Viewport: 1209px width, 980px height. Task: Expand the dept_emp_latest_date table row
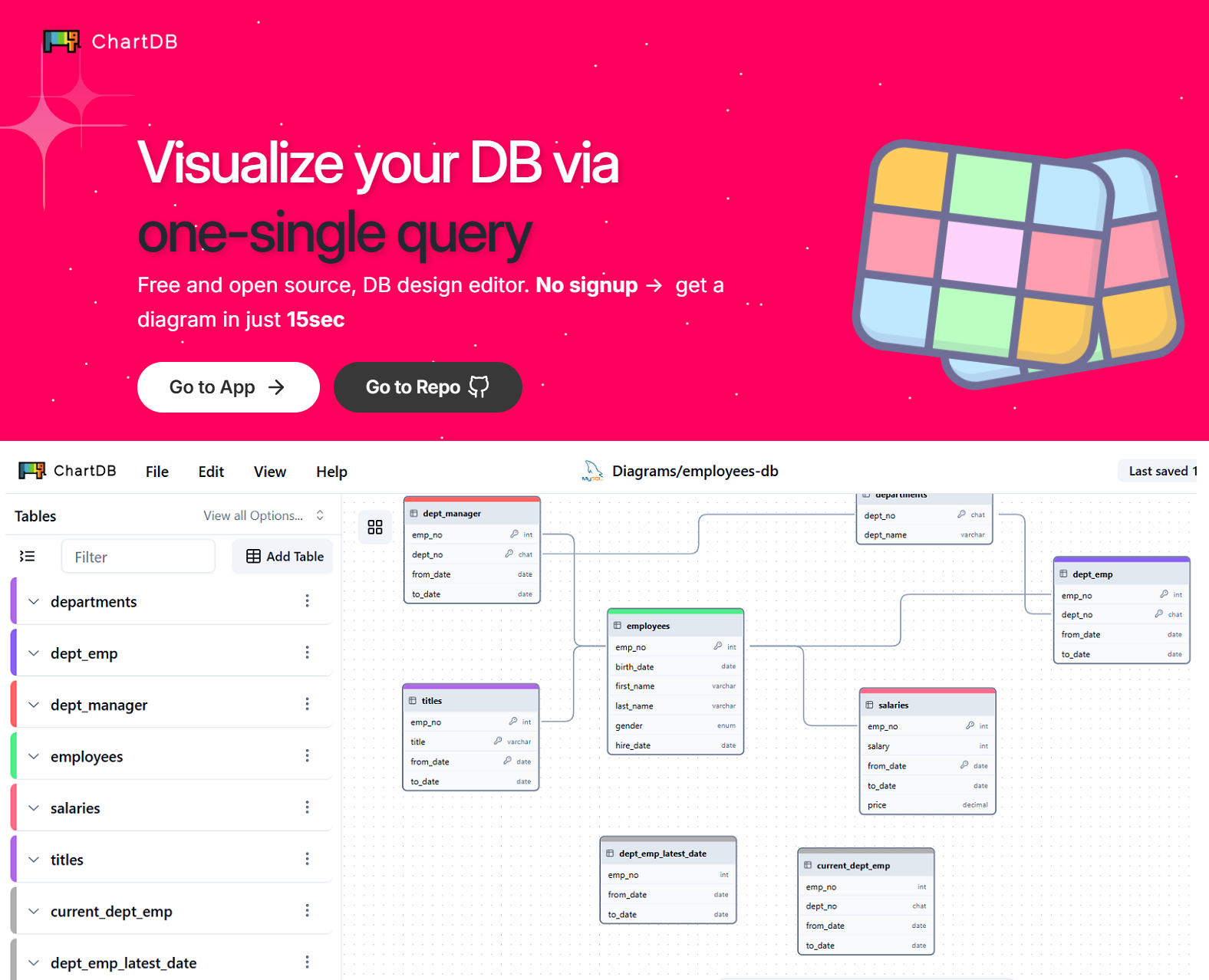point(34,963)
